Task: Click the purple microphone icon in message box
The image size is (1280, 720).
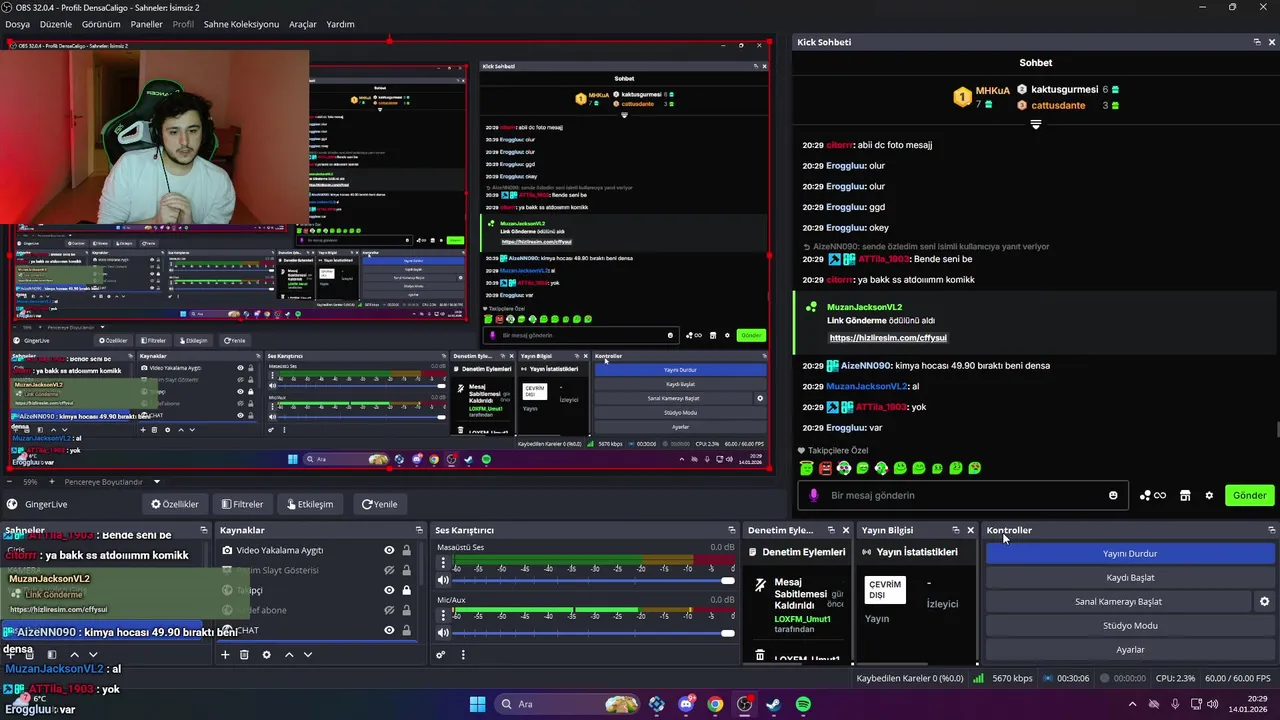Action: (x=813, y=495)
